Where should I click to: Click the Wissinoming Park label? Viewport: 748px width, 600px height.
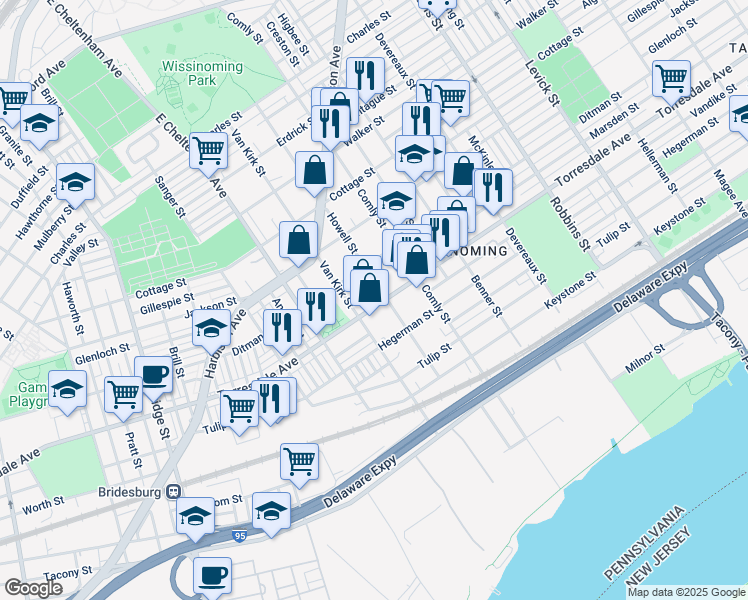pyautogui.click(x=202, y=73)
